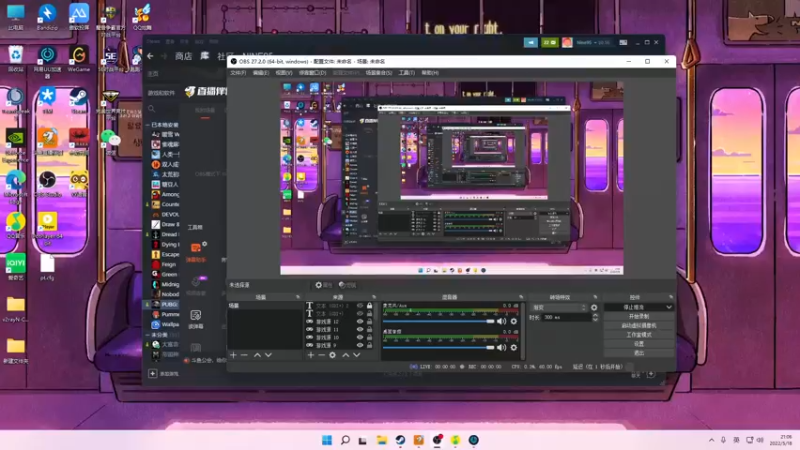The height and width of the screenshot is (450, 800).
Task: Toggle visibility of Game Capture 9
Action: [x=360, y=345]
